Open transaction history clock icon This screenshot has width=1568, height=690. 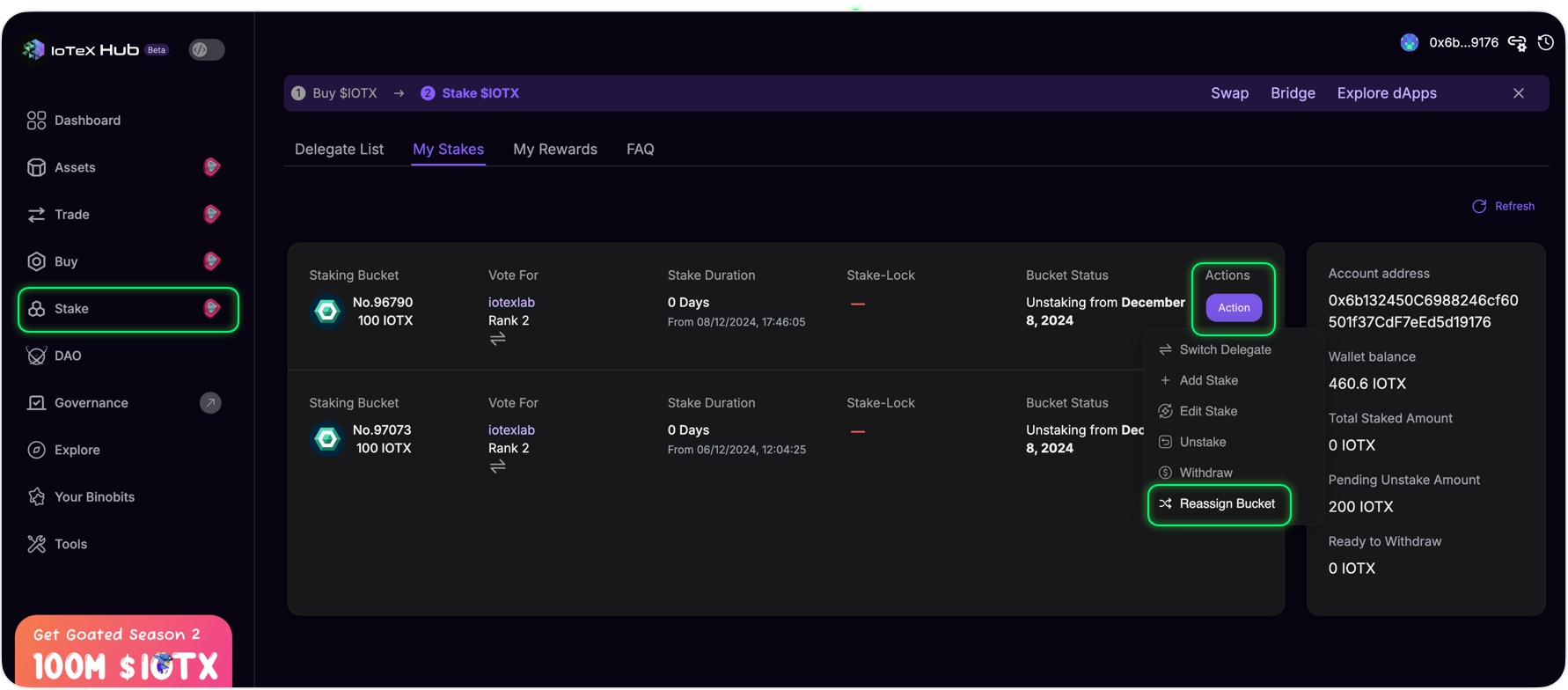click(x=1545, y=42)
